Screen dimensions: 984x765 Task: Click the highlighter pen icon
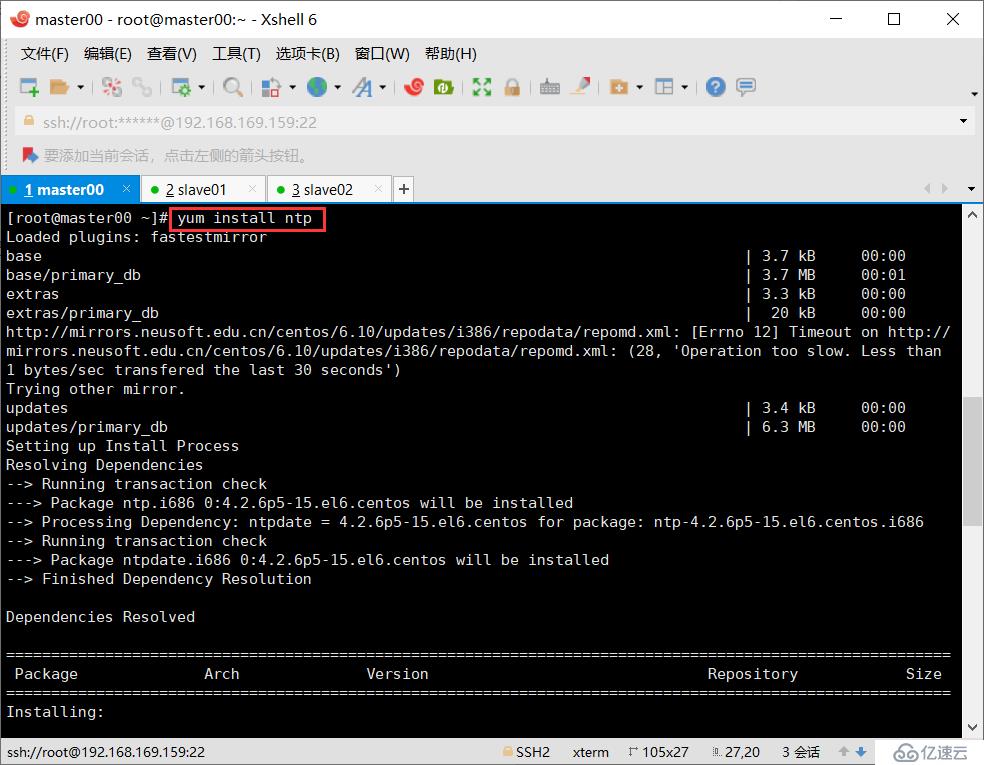[x=580, y=86]
